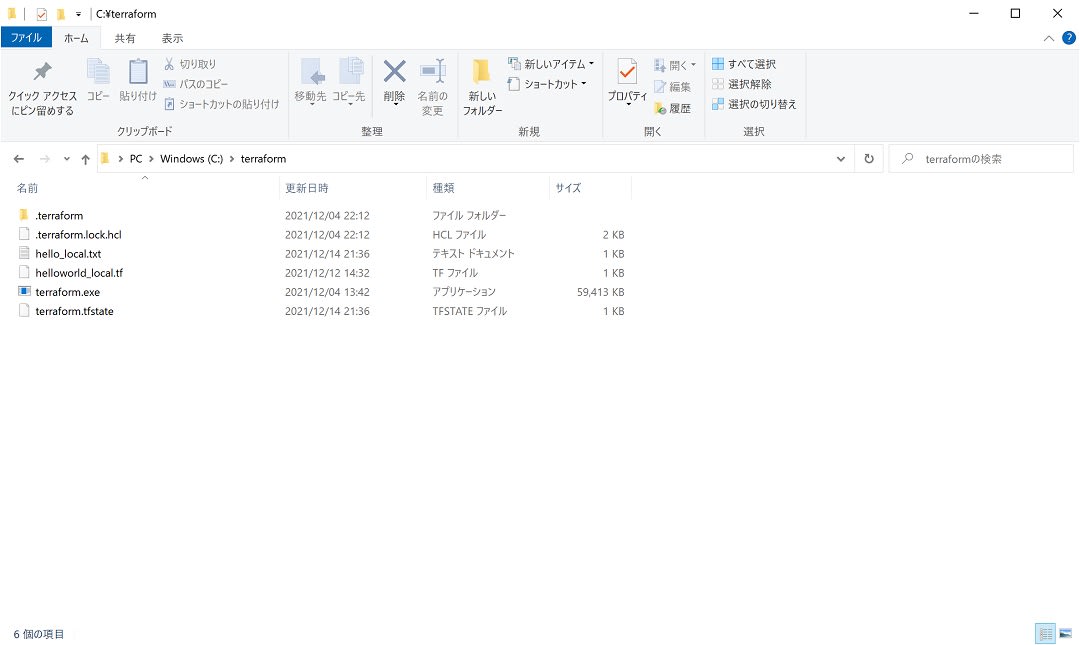Select the terraform.exe application icon
This screenshot has height=645, width=1080.
coord(24,291)
